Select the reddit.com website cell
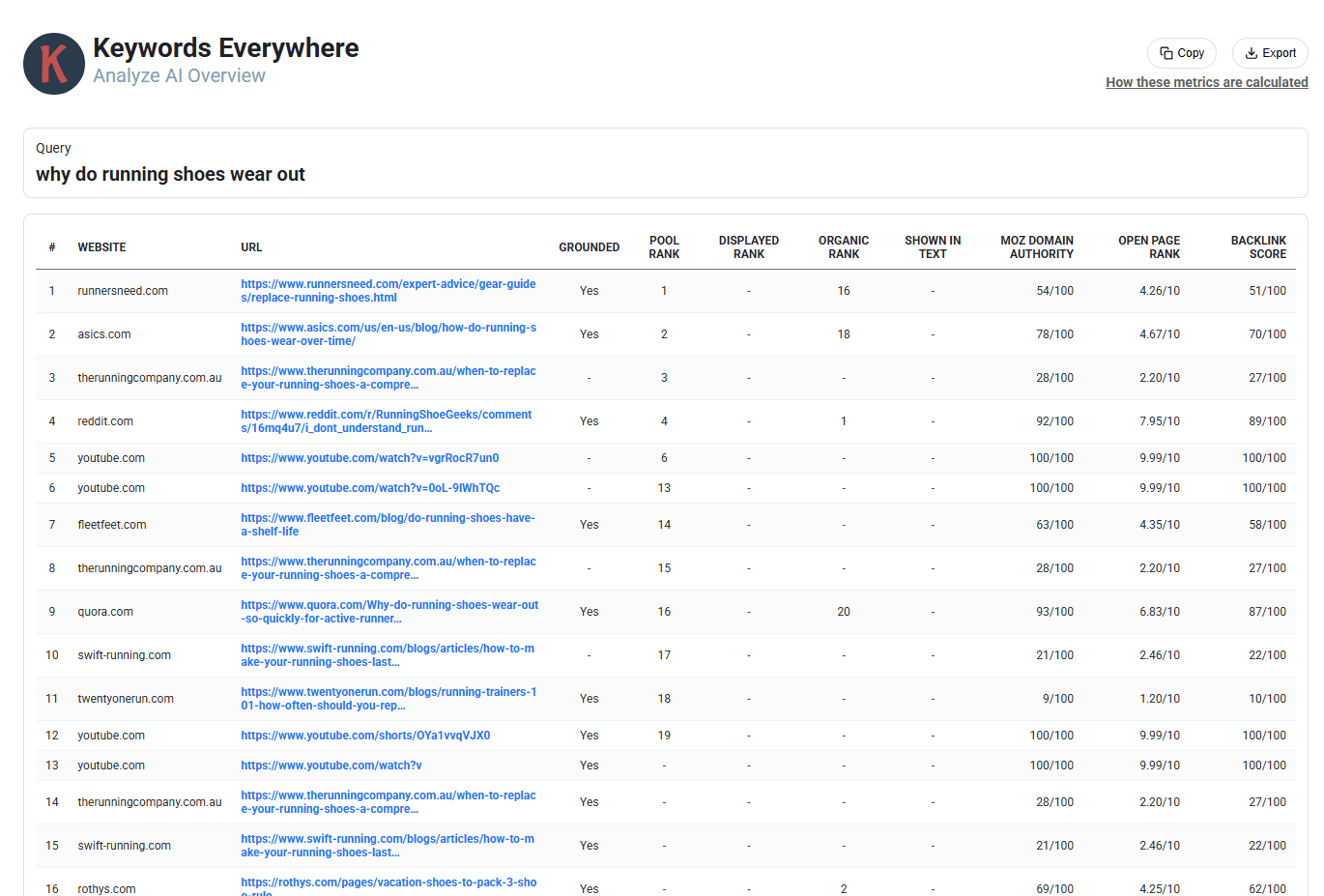1324x896 pixels. (105, 421)
